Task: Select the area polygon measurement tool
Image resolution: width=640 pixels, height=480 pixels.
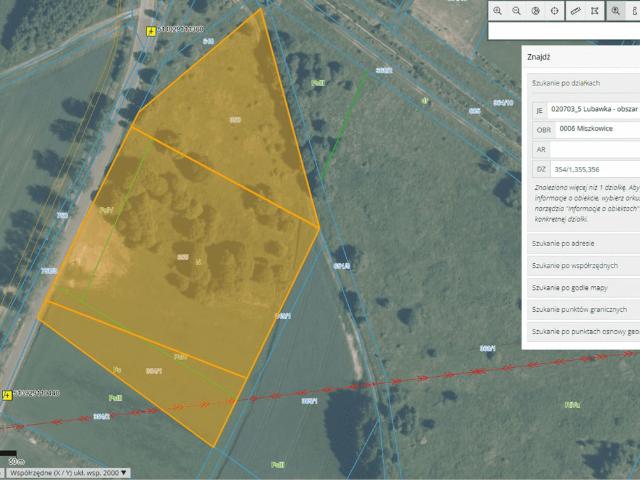Action: tap(595, 10)
